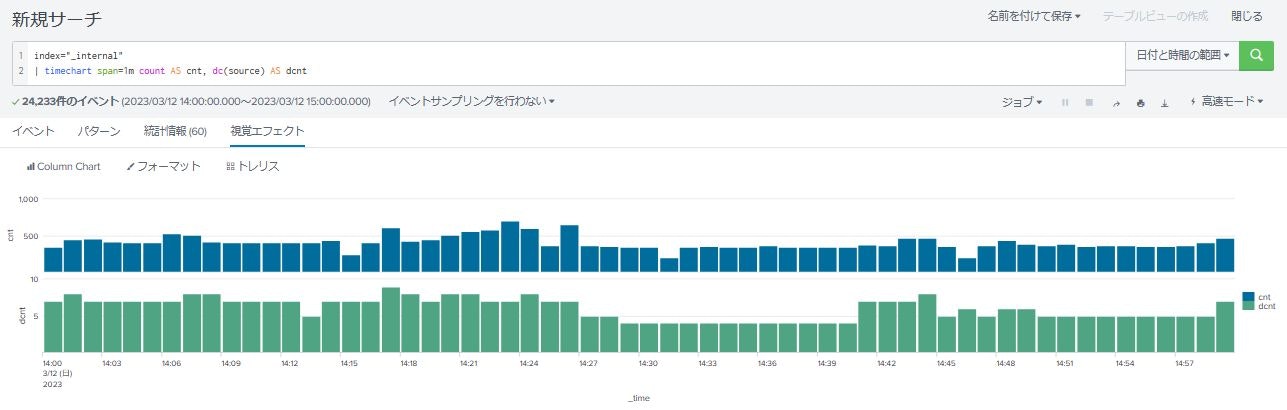Share the search job via arrow icon
This screenshot has height=410, width=1287.
(1116, 102)
